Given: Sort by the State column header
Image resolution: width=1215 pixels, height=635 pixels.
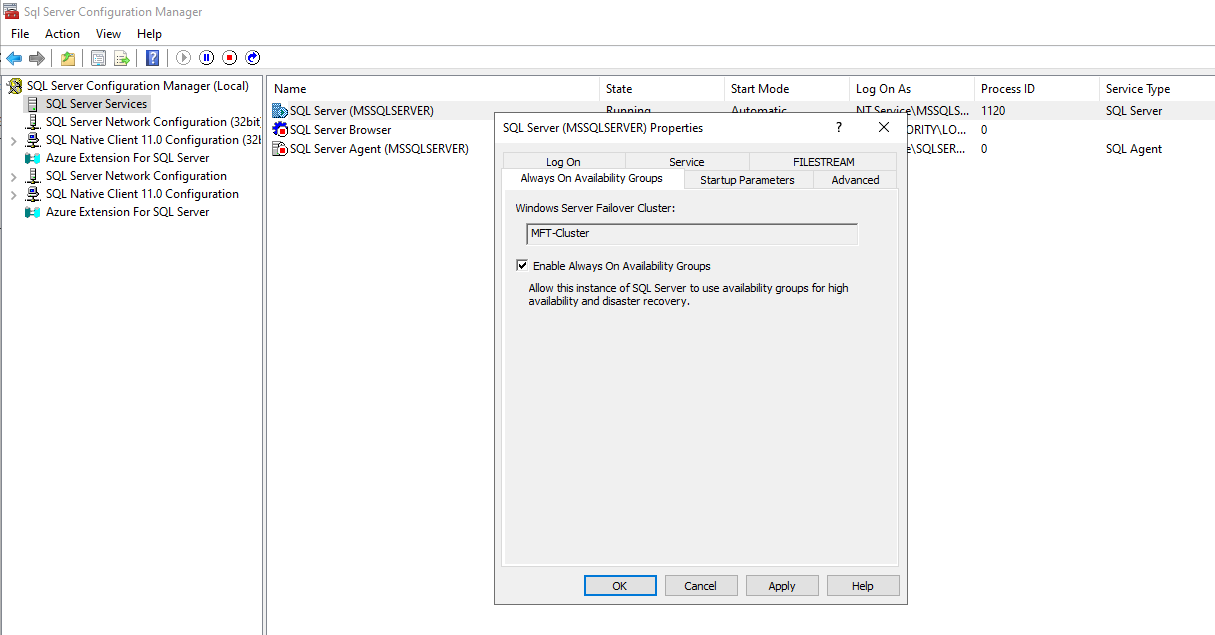Looking at the screenshot, I should coord(662,89).
